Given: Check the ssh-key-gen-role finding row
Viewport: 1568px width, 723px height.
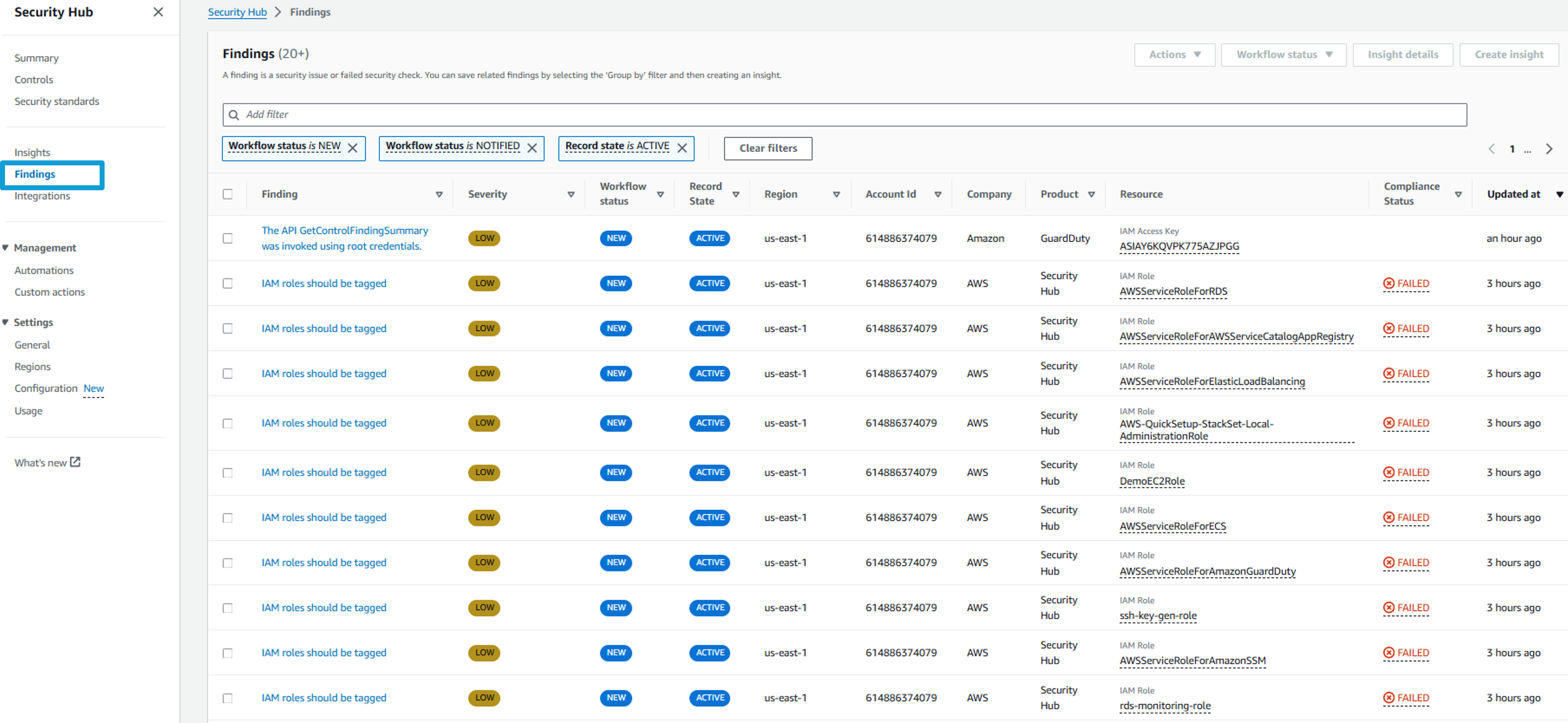Looking at the screenshot, I should (228, 607).
